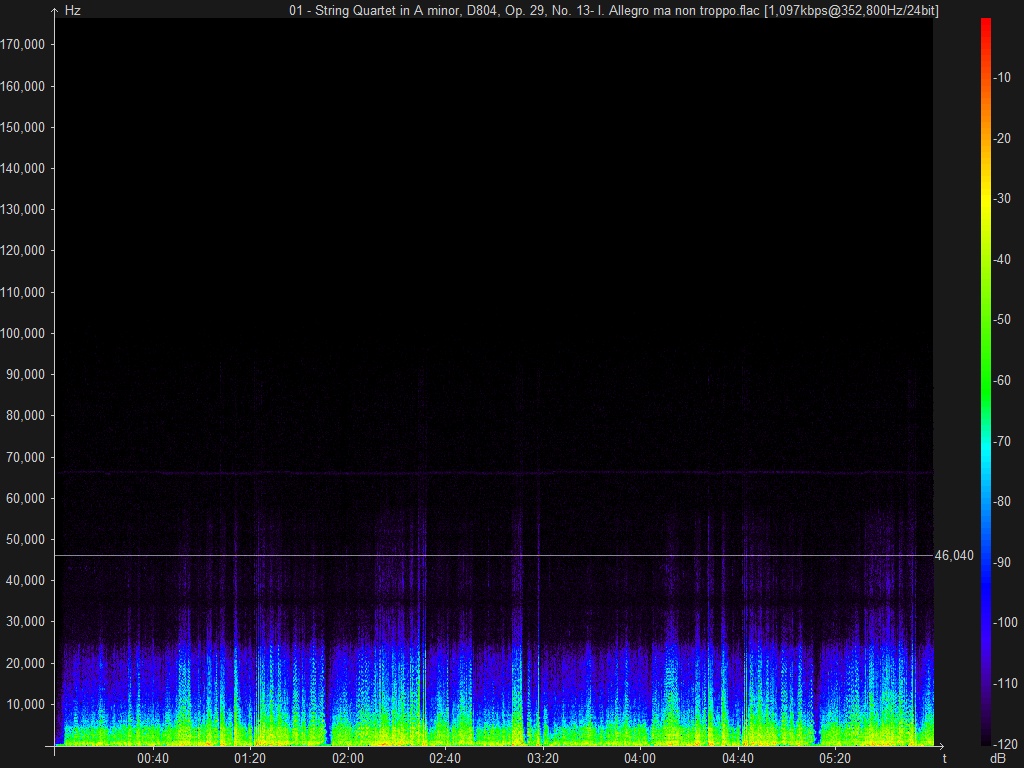Click the 90,000 Hz axis label
Screen dimensions: 1024x768
[x=25, y=375]
